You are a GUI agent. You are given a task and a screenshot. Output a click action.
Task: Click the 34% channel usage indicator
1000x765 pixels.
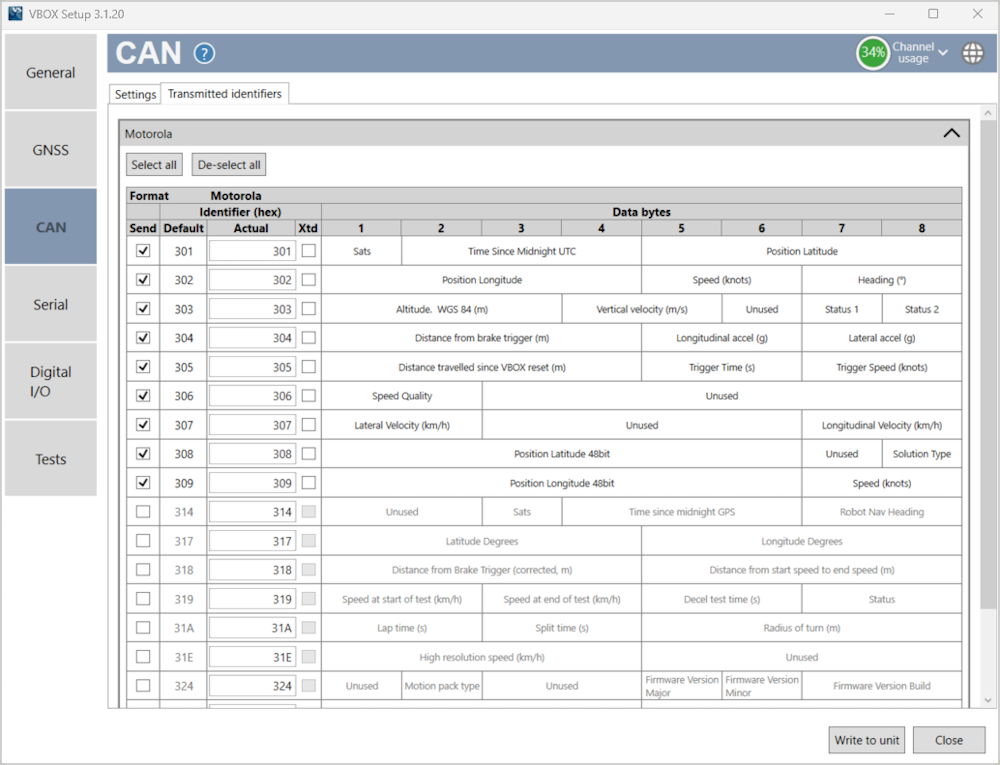(872, 53)
